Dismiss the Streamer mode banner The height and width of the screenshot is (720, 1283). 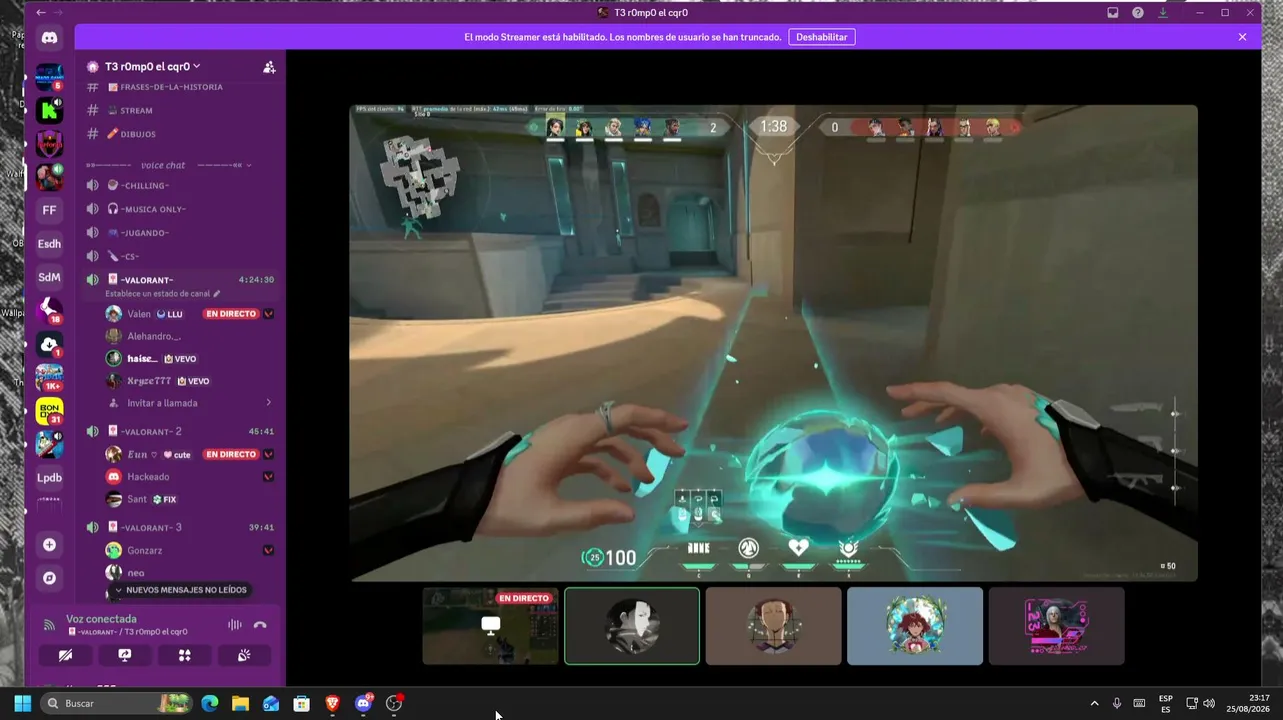[1243, 37]
